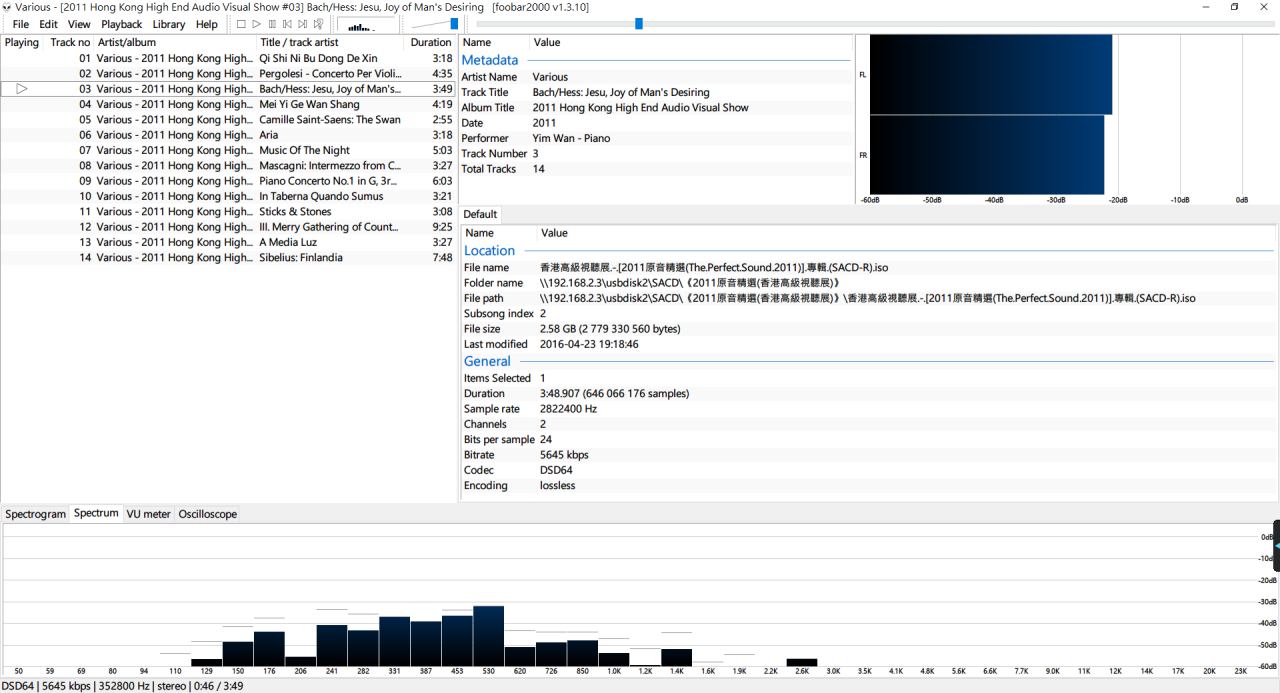The height and width of the screenshot is (693, 1280).
Task: Click the Stop playback button
Action: click(x=241, y=24)
